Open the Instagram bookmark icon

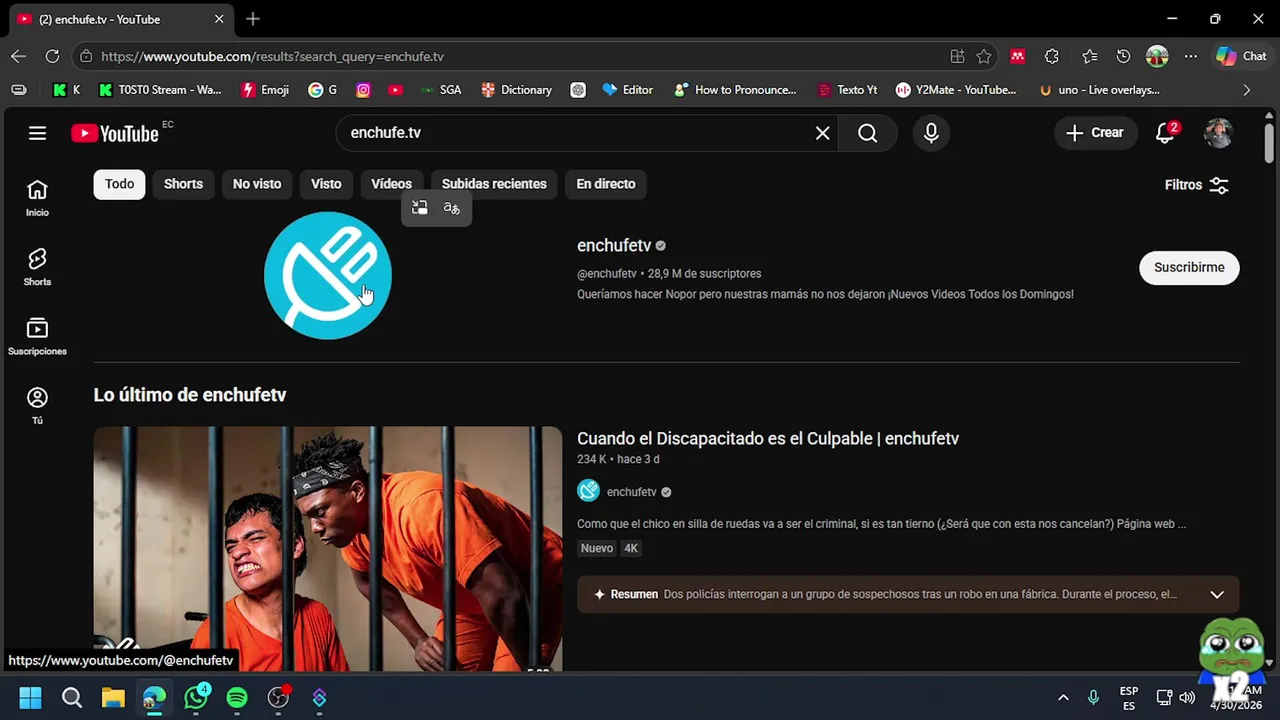363,90
